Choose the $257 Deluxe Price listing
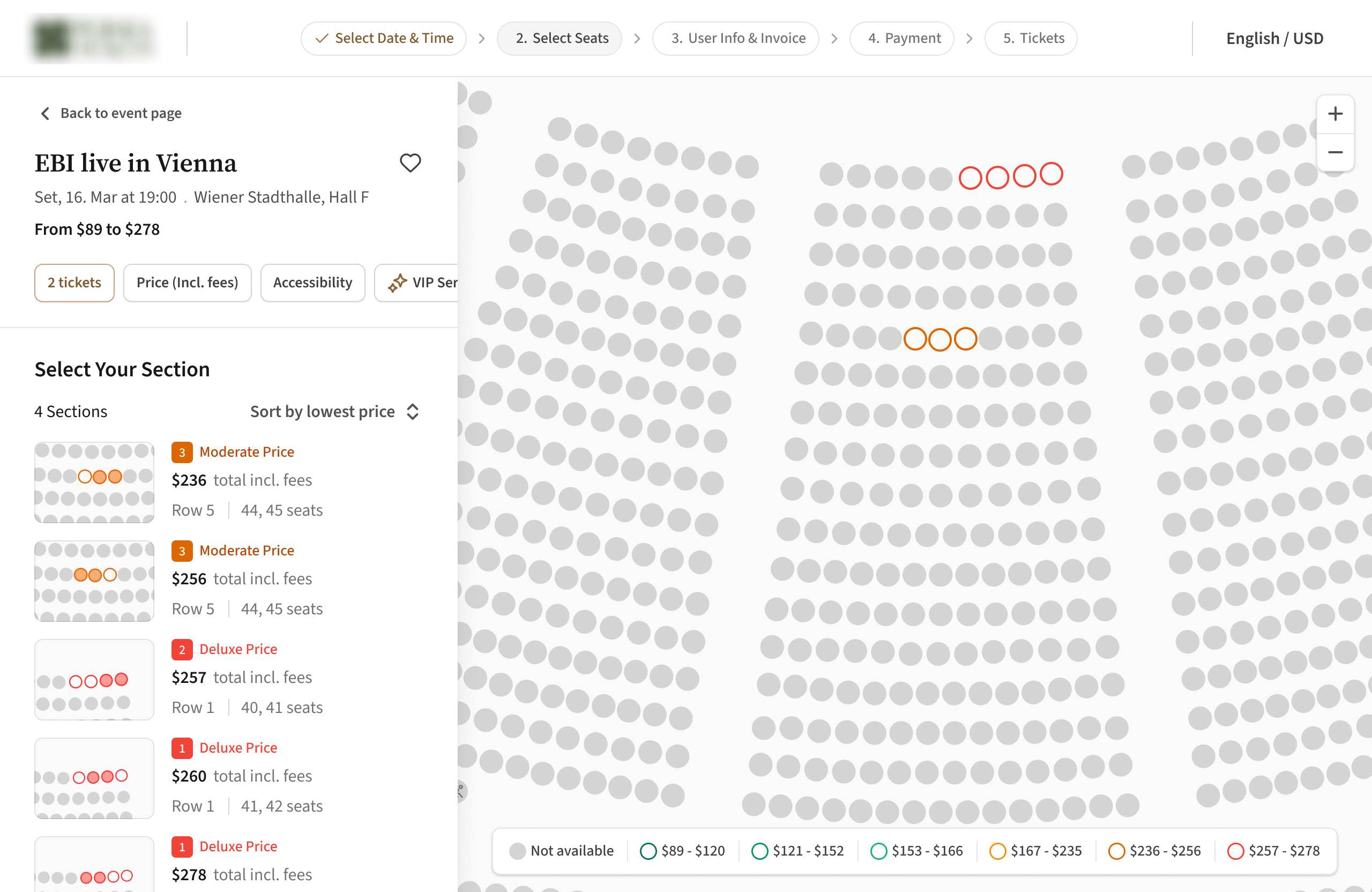This screenshot has height=892, width=1372. coord(230,679)
